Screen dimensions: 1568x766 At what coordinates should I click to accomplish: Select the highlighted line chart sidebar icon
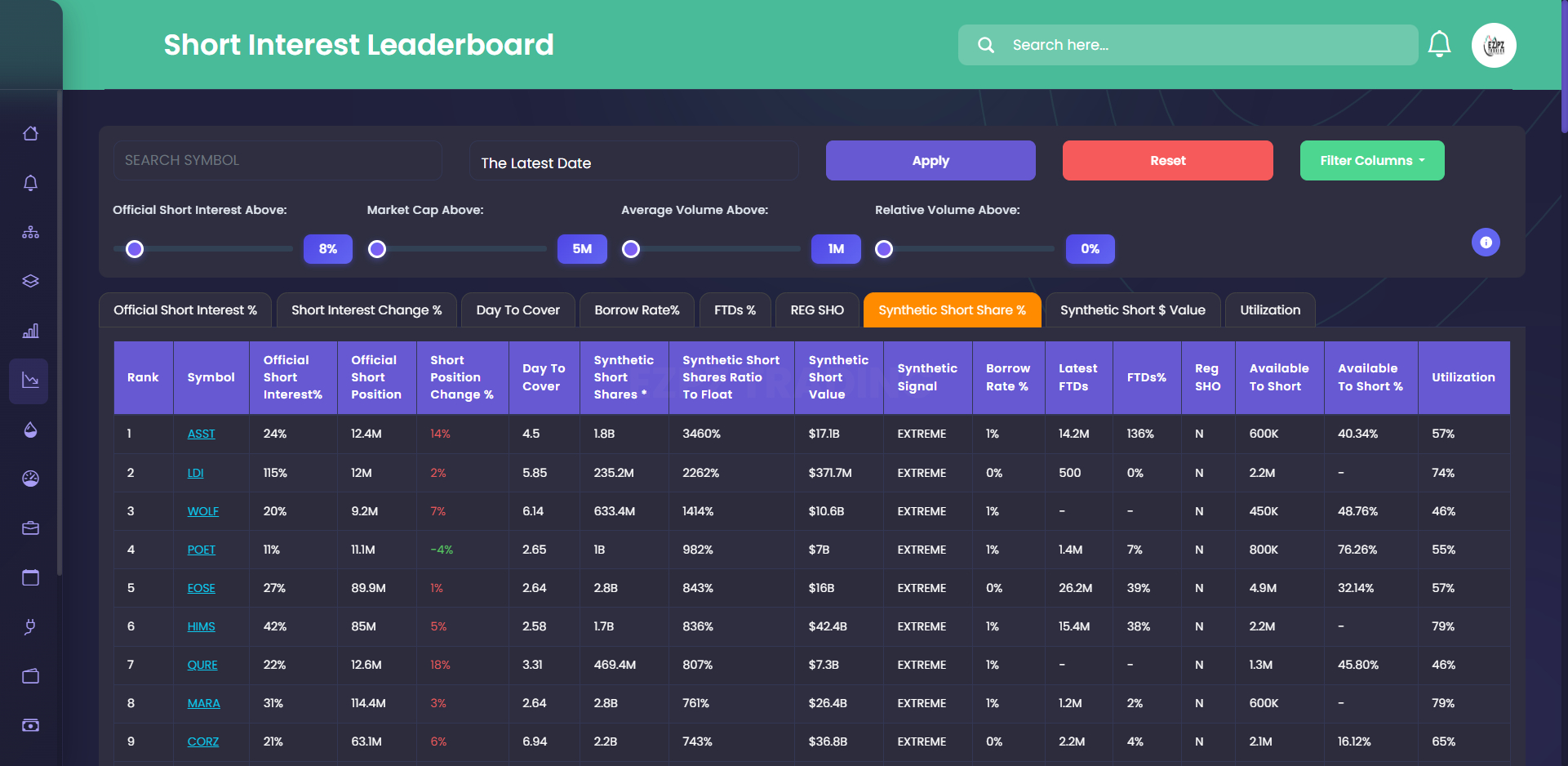(x=30, y=381)
